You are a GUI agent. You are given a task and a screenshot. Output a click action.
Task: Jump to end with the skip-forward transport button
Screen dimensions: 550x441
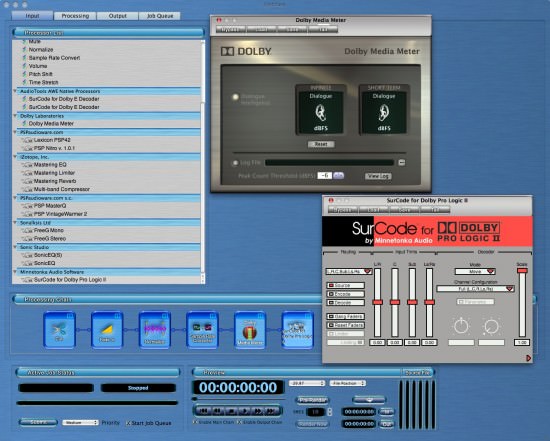coord(271,410)
